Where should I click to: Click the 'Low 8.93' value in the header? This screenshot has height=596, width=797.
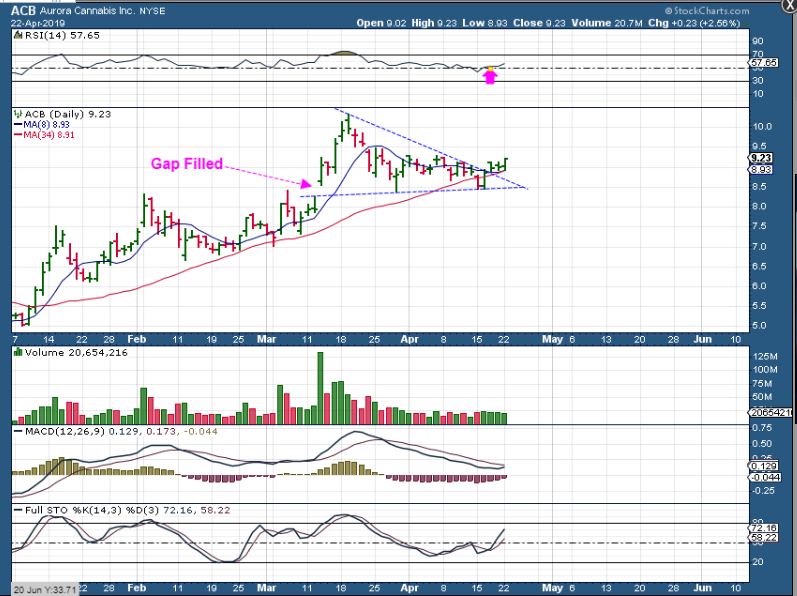pyautogui.click(x=484, y=23)
